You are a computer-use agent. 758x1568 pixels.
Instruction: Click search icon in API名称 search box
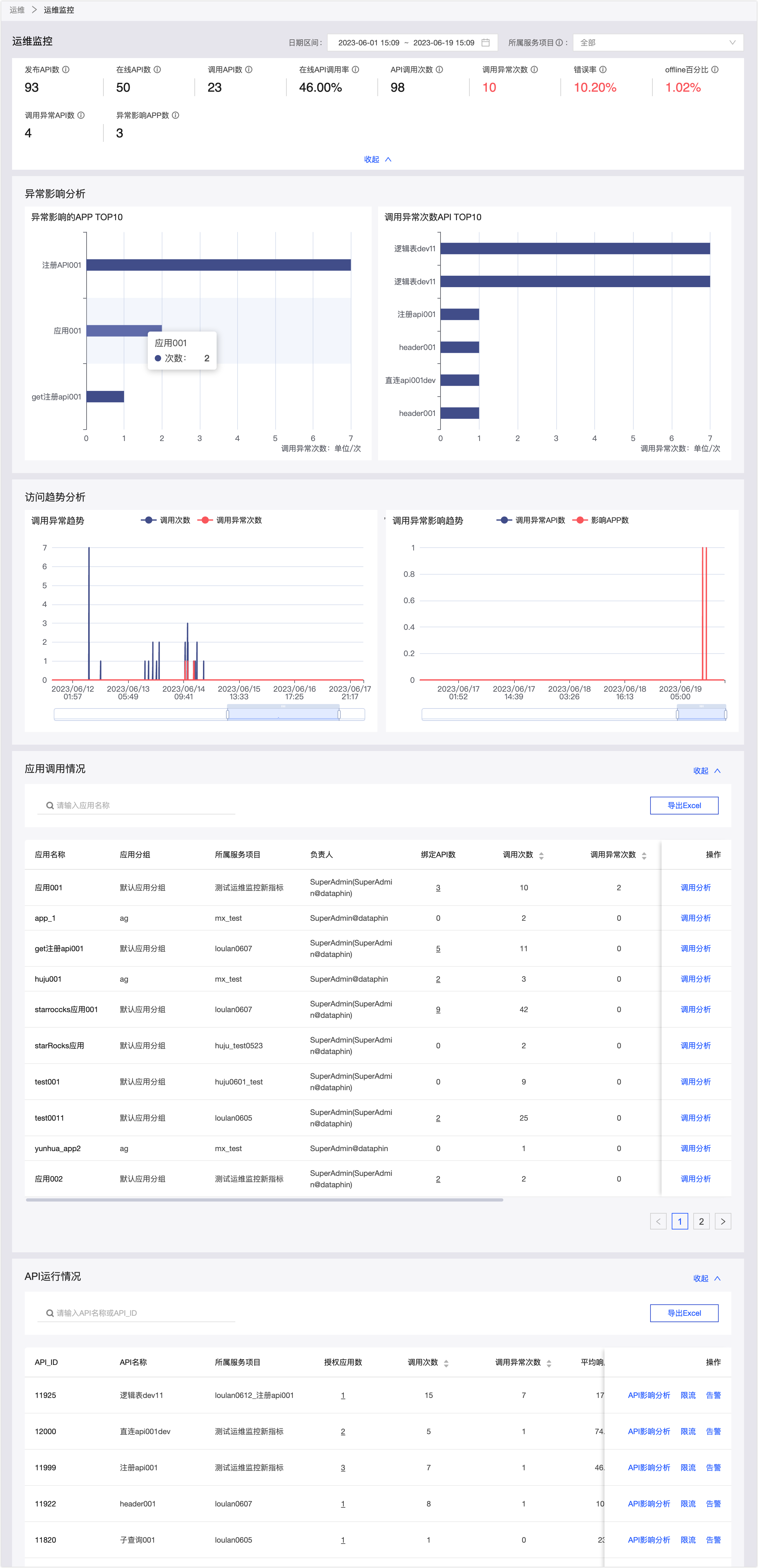50,1313
